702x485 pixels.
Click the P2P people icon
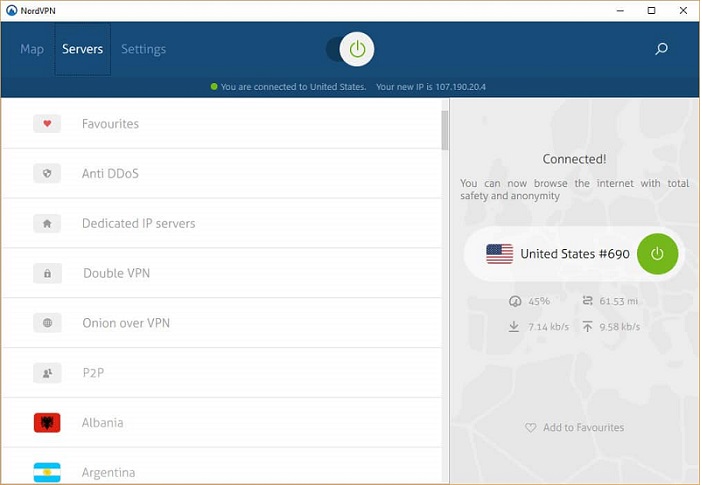point(47,373)
